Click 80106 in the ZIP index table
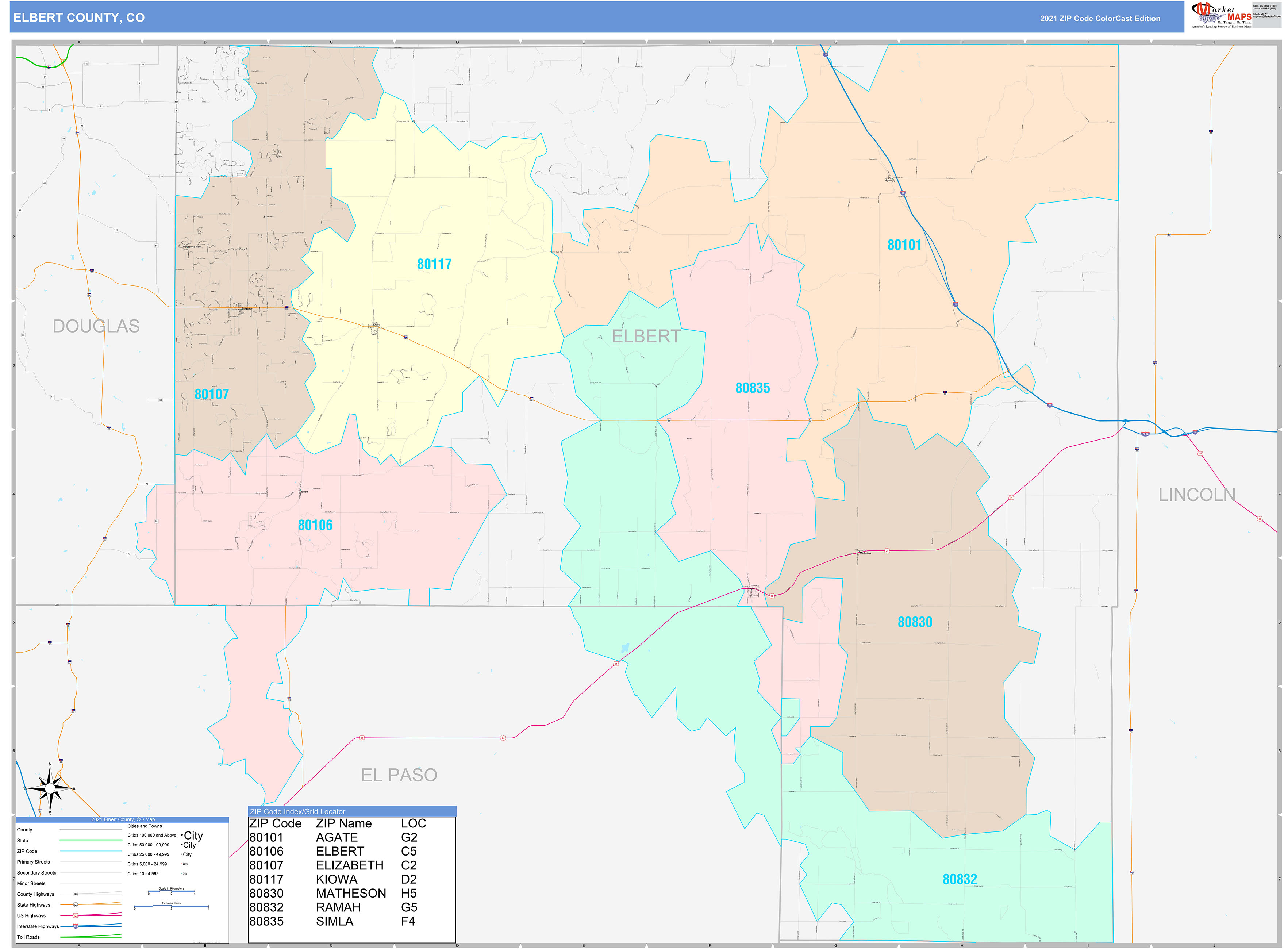The height and width of the screenshot is (949, 1288). tap(266, 851)
